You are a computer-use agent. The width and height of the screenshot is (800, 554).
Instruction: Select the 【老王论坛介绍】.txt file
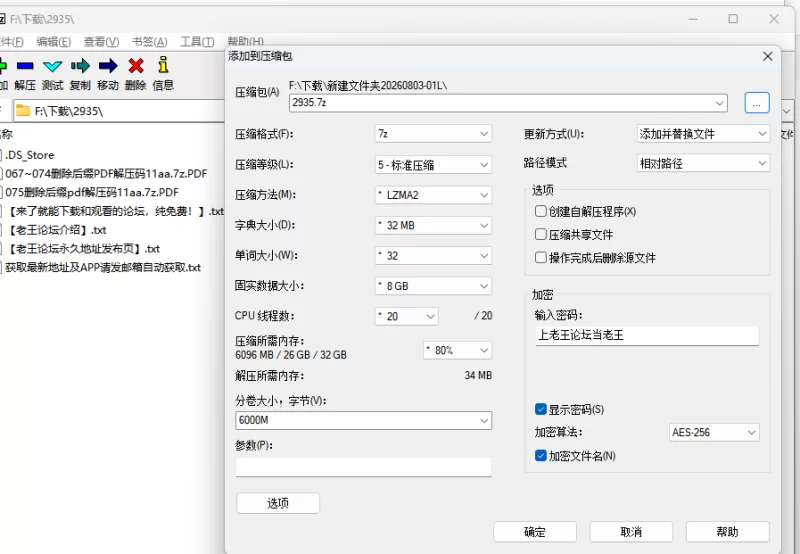[56, 230]
